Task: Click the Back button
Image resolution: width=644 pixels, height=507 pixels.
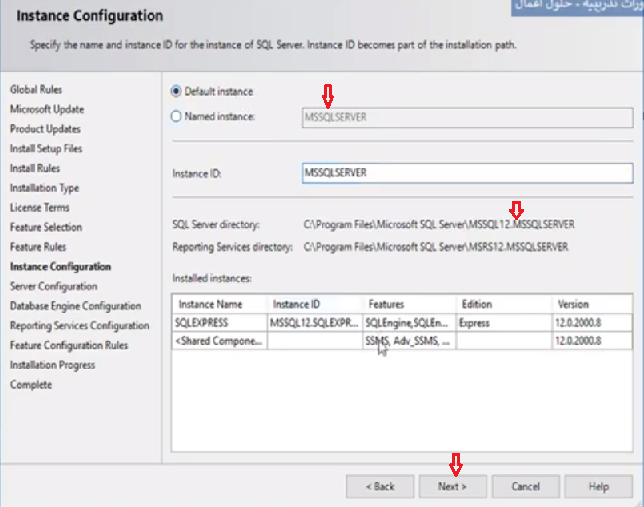Action: (x=380, y=486)
